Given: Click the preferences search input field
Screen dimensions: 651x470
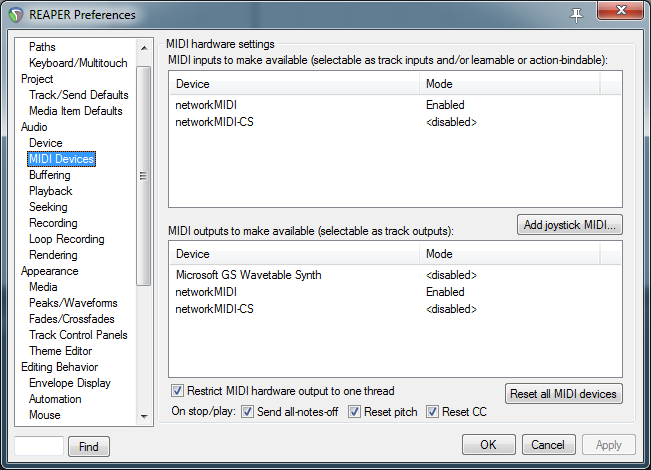Looking at the screenshot, I should (40, 446).
